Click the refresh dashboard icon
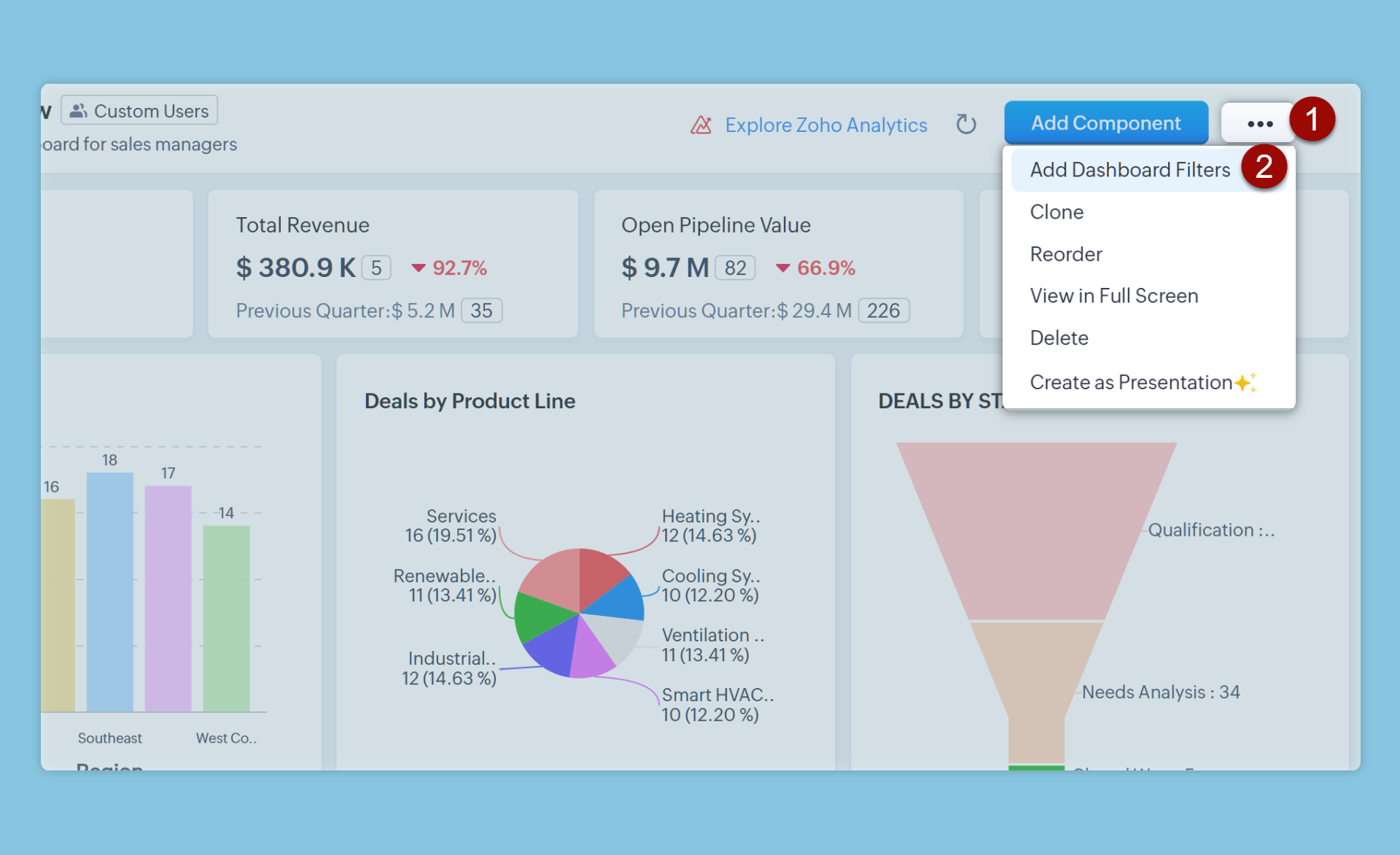The image size is (1400, 855). (965, 125)
